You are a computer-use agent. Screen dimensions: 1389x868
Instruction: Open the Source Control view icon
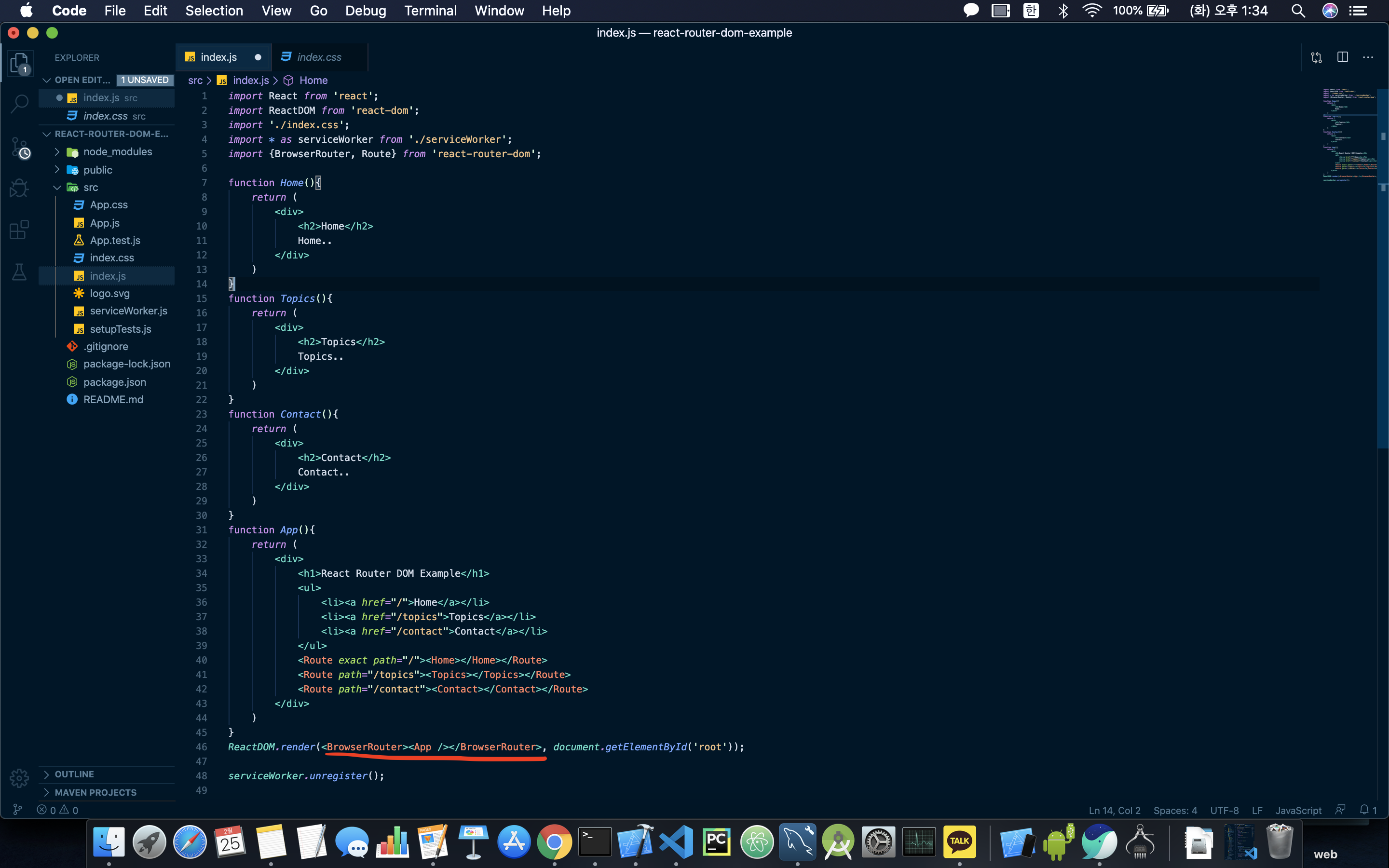(x=19, y=148)
